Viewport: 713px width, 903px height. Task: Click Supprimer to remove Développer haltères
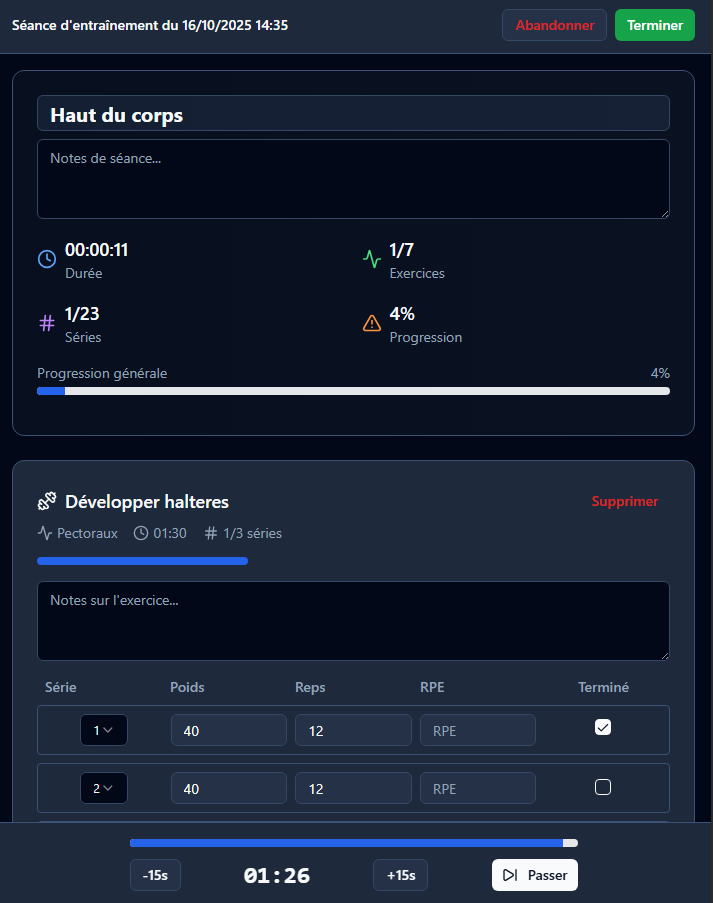pyautogui.click(x=625, y=501)
